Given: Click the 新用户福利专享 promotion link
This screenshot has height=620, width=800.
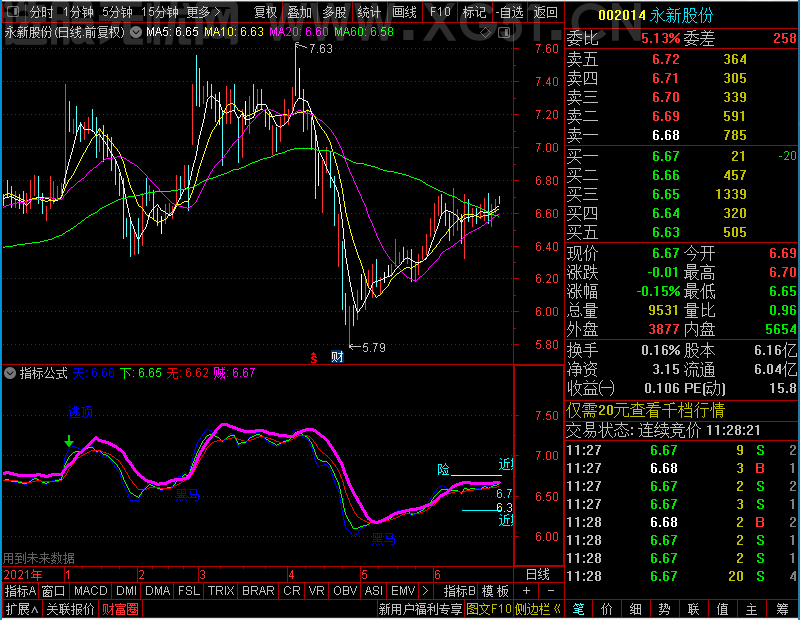Looking at the screenshot, I should 420,609.
